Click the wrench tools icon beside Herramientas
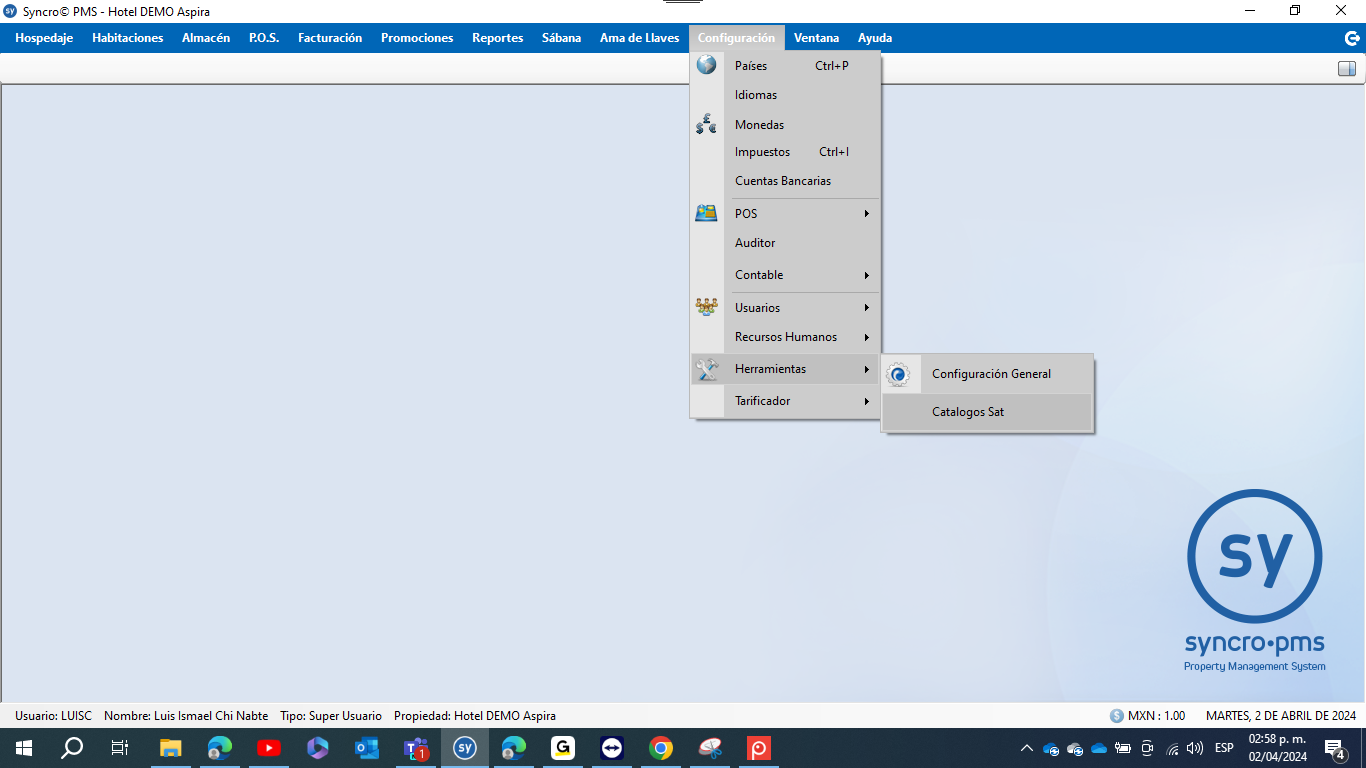 [x=707, y=369]
